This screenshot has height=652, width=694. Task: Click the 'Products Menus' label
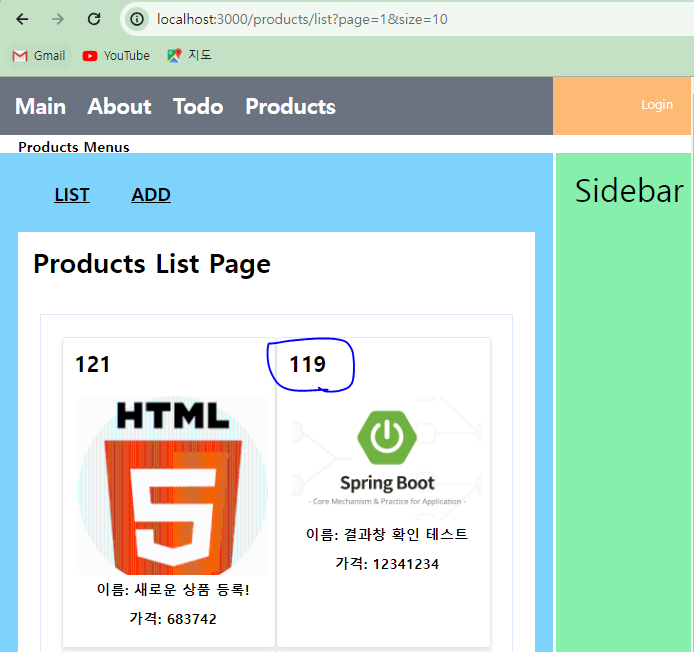click(x=74, y=147)
